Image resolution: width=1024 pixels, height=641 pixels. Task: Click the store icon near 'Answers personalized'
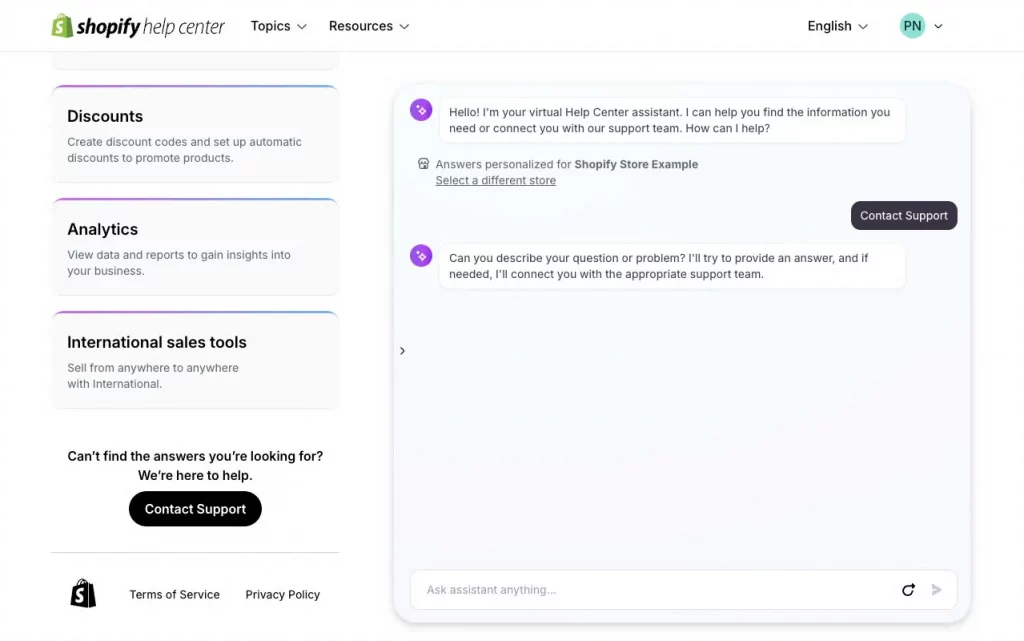(x=423, y=164)
